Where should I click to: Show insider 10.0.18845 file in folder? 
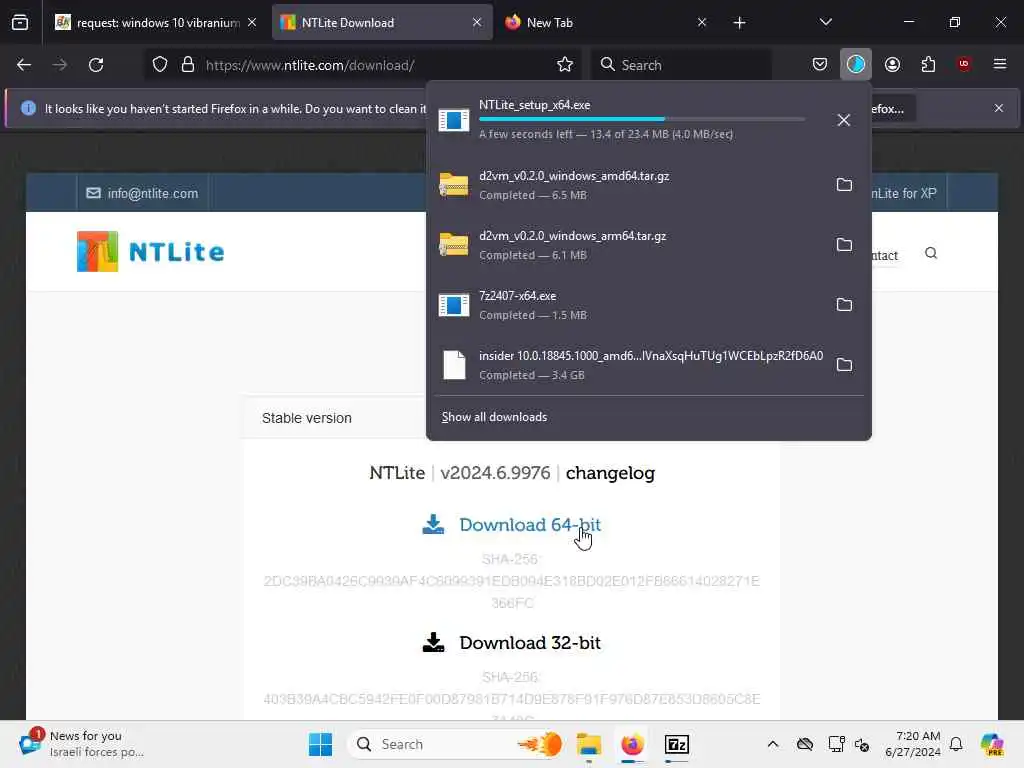(x=844, y=365)
